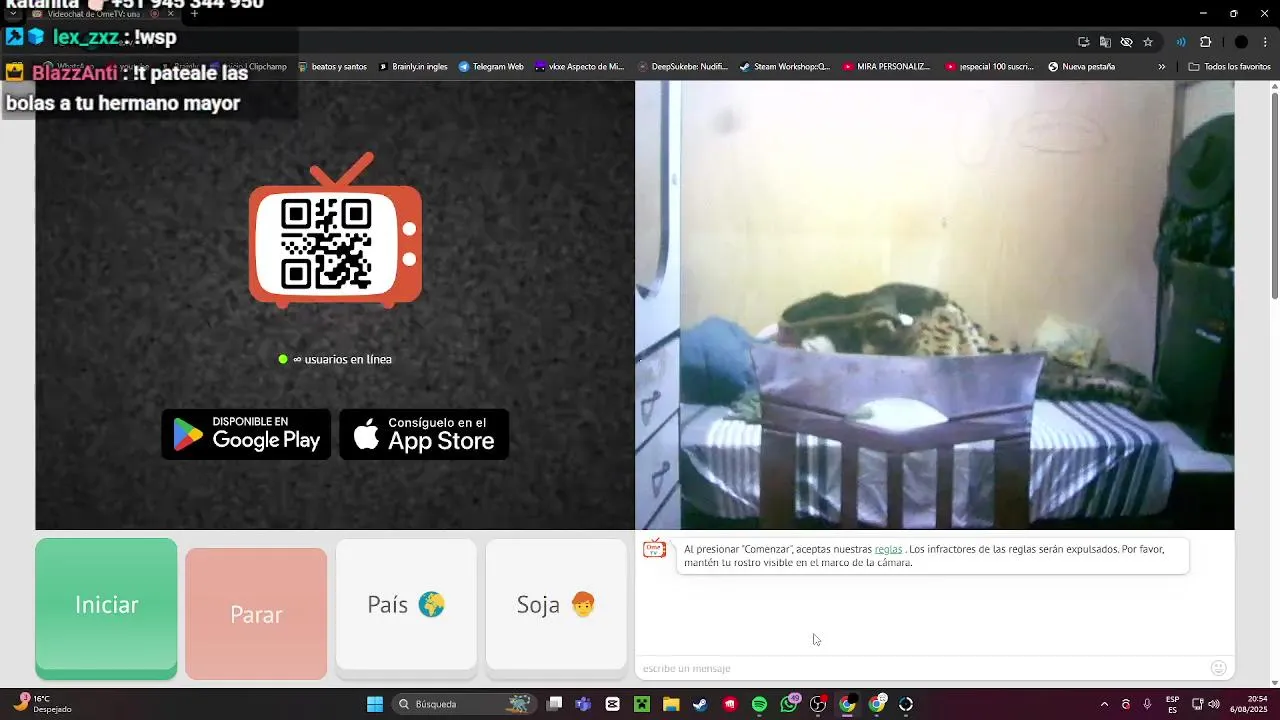Open the second Chrome taskbar icon
The height and width of the screenshot is (720, 1280).
click(877, 704)
